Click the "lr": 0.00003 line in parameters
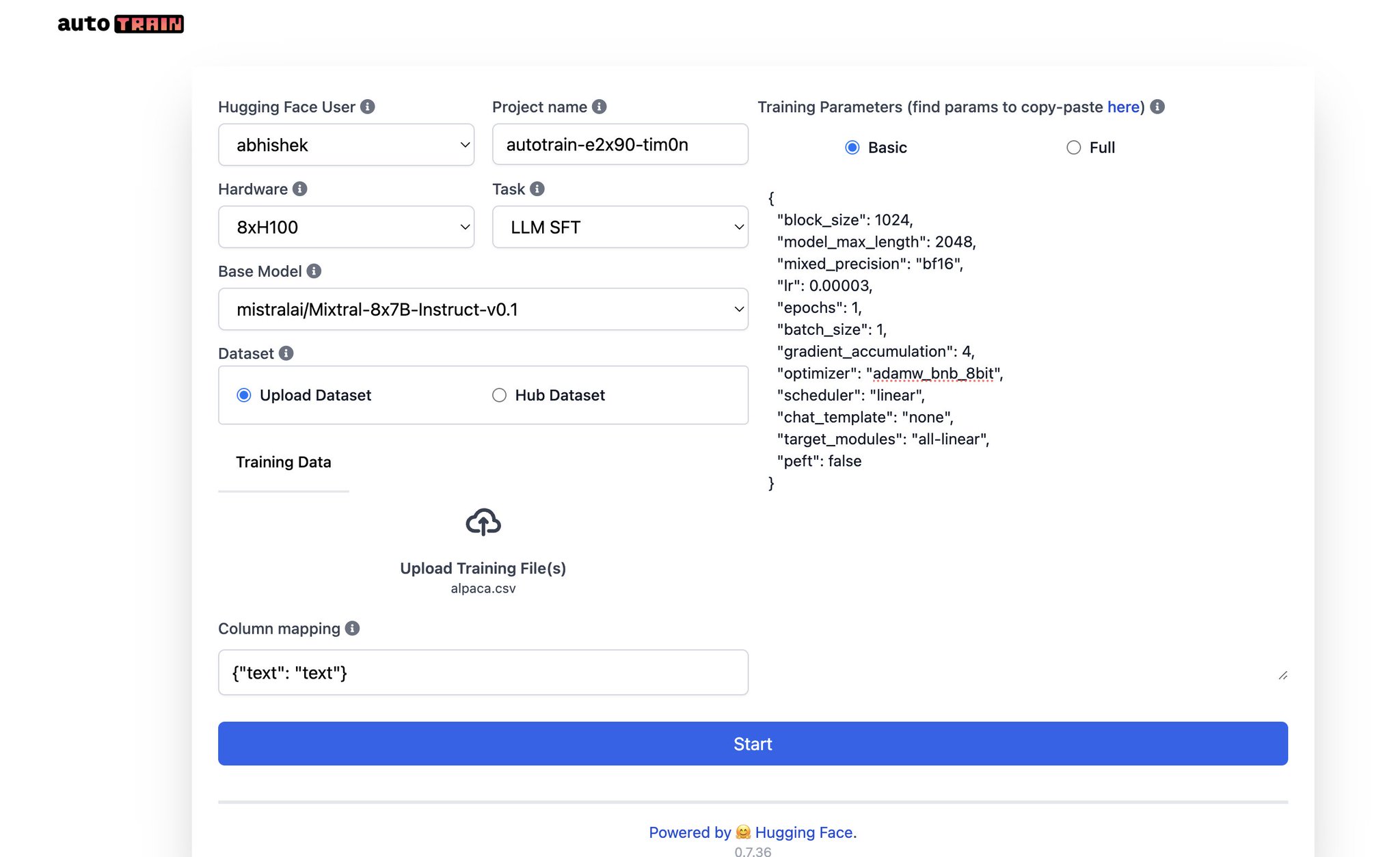This screenshot has width=1400, height=857. click(824, 286)
